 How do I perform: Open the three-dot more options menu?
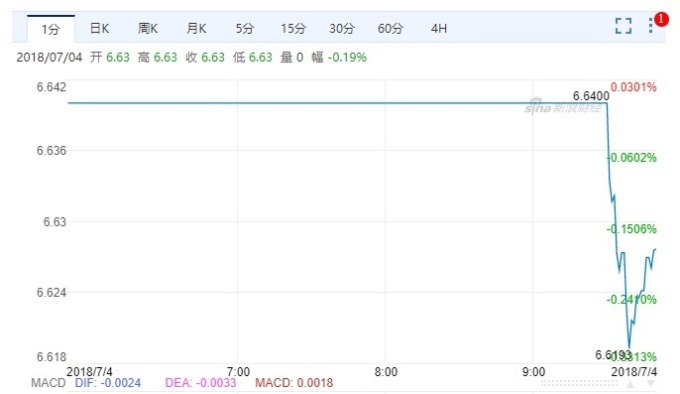click(x=651, y=25)
